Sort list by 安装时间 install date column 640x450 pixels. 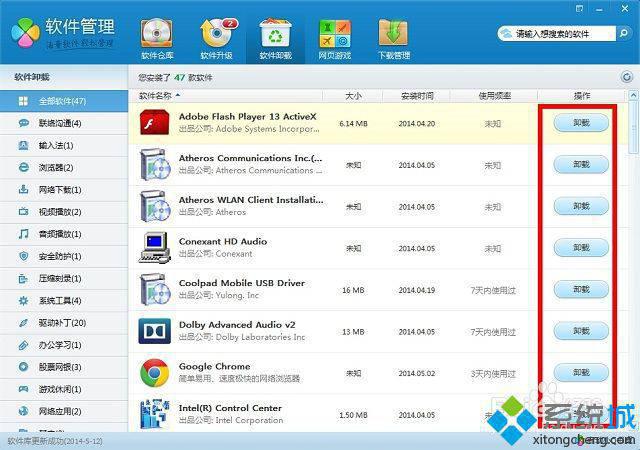(417, 95)
